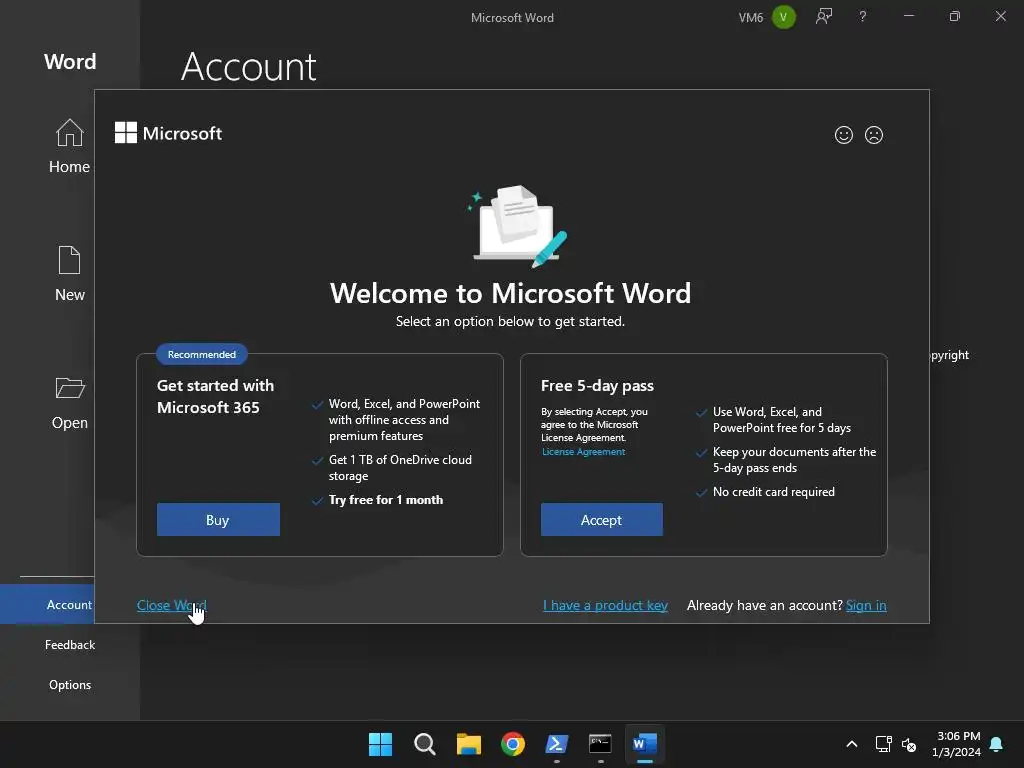1024x768 pixels.
Task: Click the green VM6 account avatar
Action: pos(784,17)
